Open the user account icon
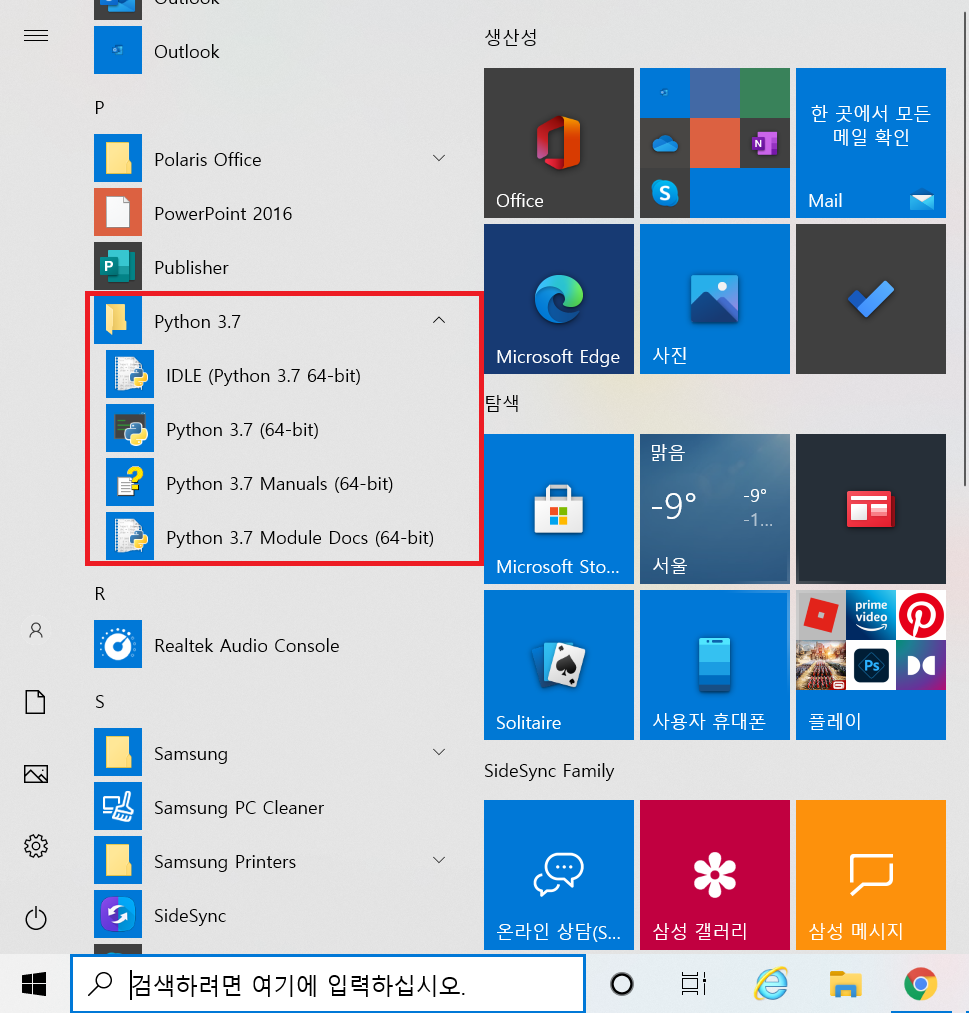The image size is (969, 1013). click(36, 630)
